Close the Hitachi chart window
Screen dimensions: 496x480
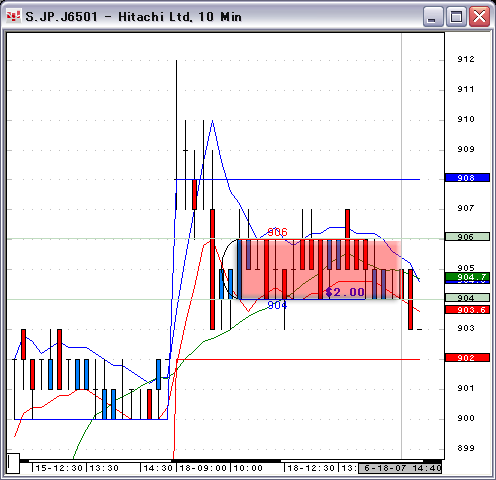coord(479,16)
